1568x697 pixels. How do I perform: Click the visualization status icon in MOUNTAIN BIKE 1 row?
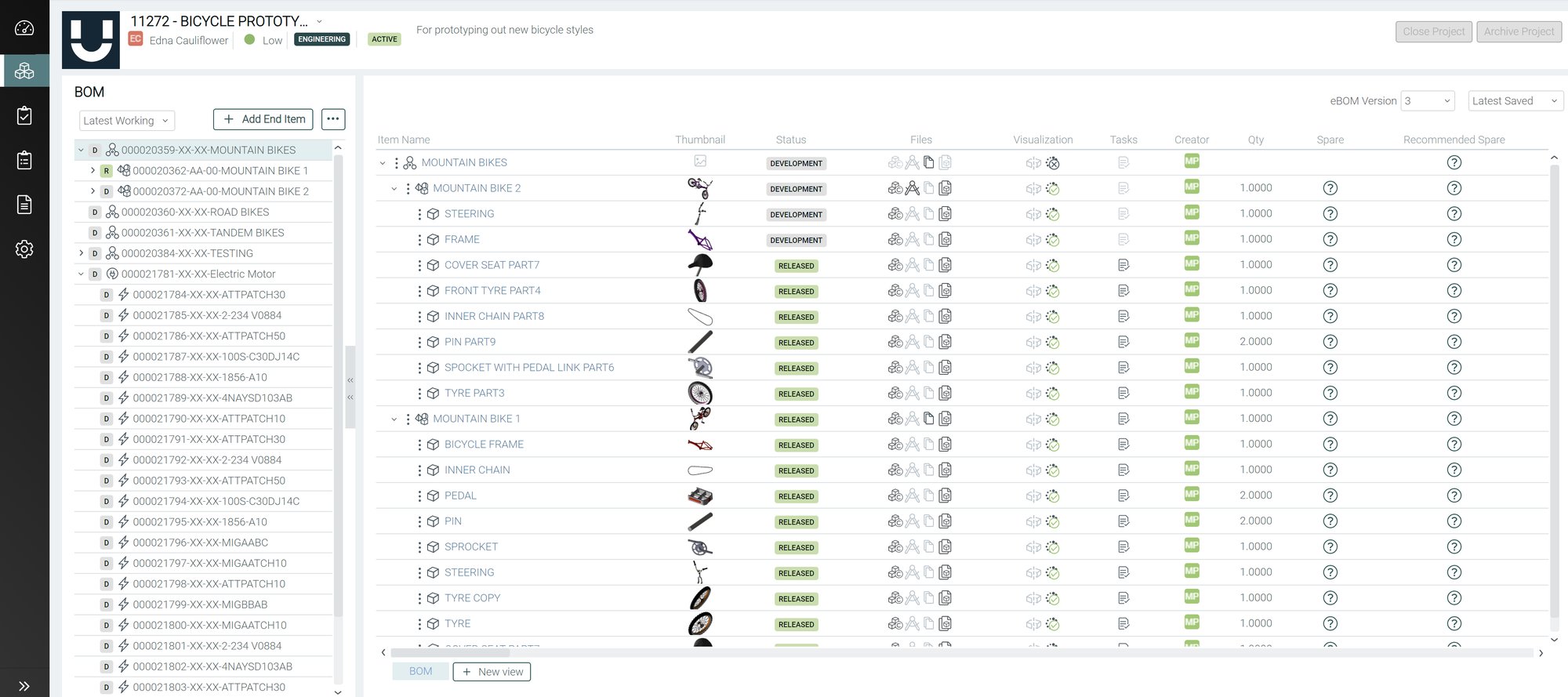click(1053, 419)
